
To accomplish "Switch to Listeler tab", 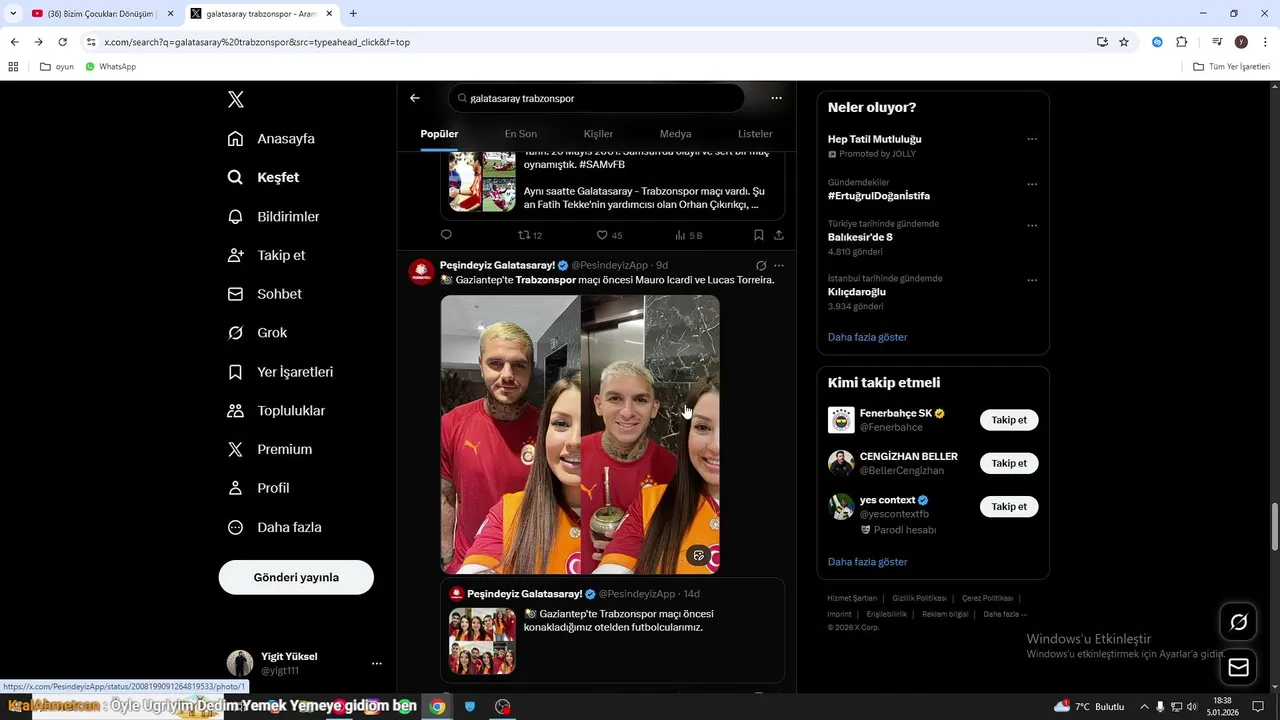I will point(755,134).
